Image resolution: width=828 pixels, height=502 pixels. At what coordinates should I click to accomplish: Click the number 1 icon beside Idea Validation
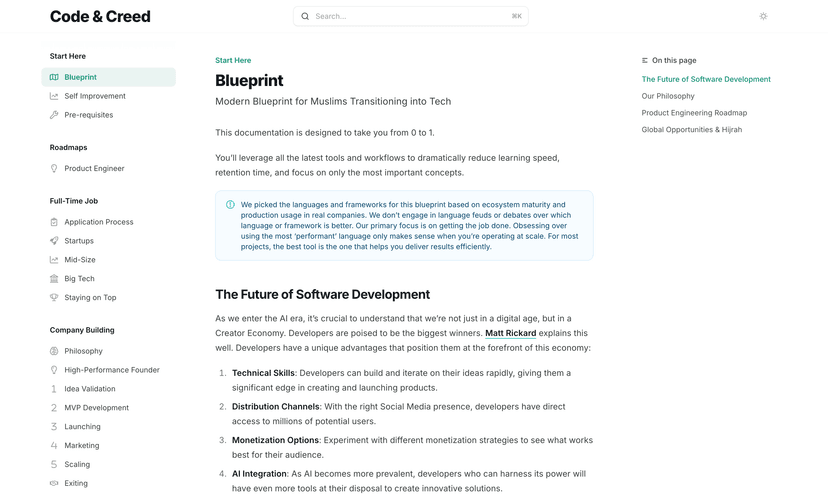pyautogui.click(x=54, y=389)
